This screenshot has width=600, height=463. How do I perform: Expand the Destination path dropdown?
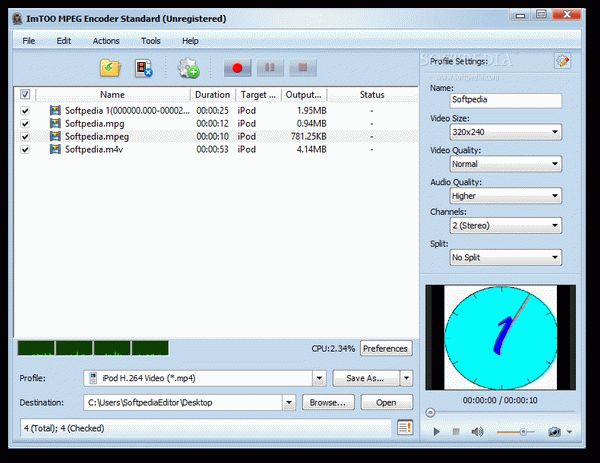coord(289,403)
